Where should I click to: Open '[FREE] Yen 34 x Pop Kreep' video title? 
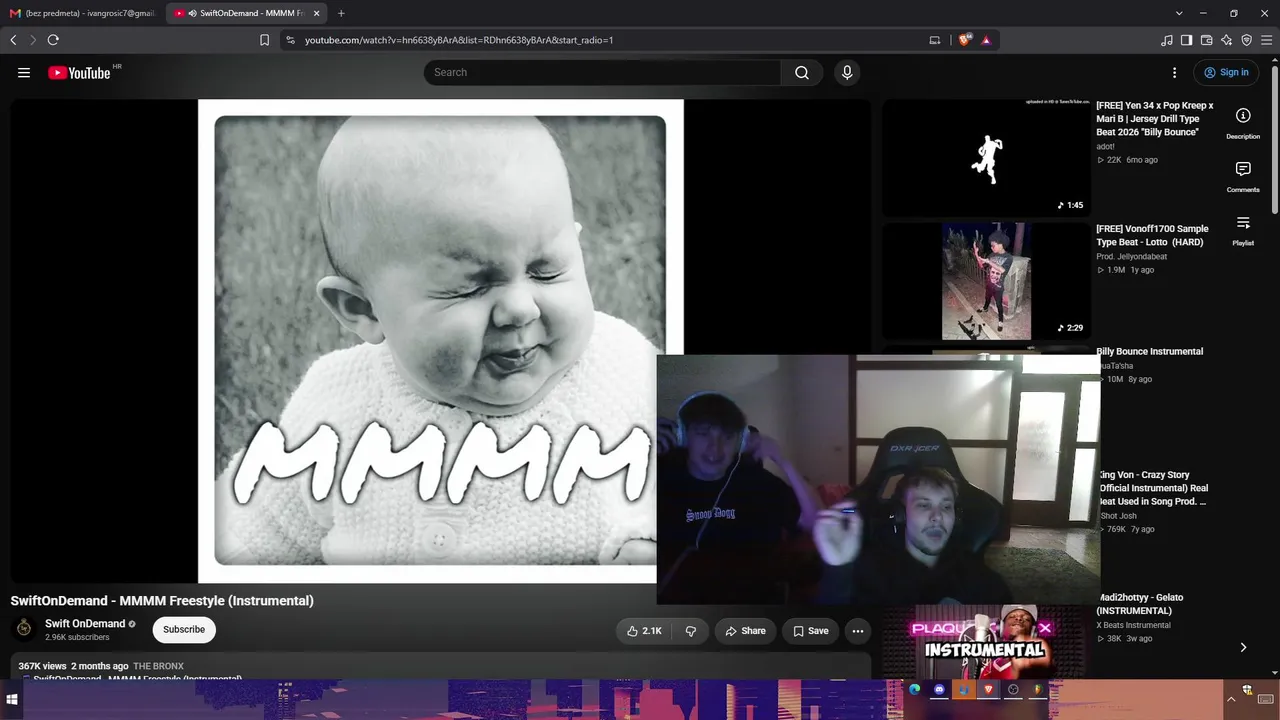click(x=1155, y=119)
